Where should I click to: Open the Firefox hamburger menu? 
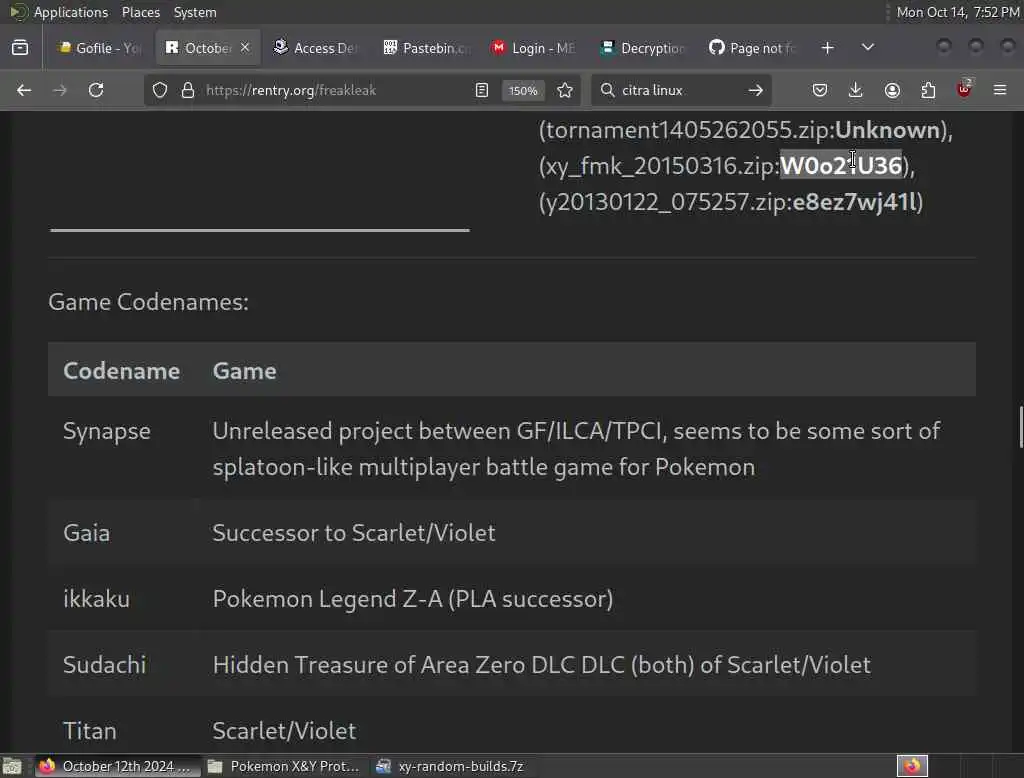[x=1000, y=90]
